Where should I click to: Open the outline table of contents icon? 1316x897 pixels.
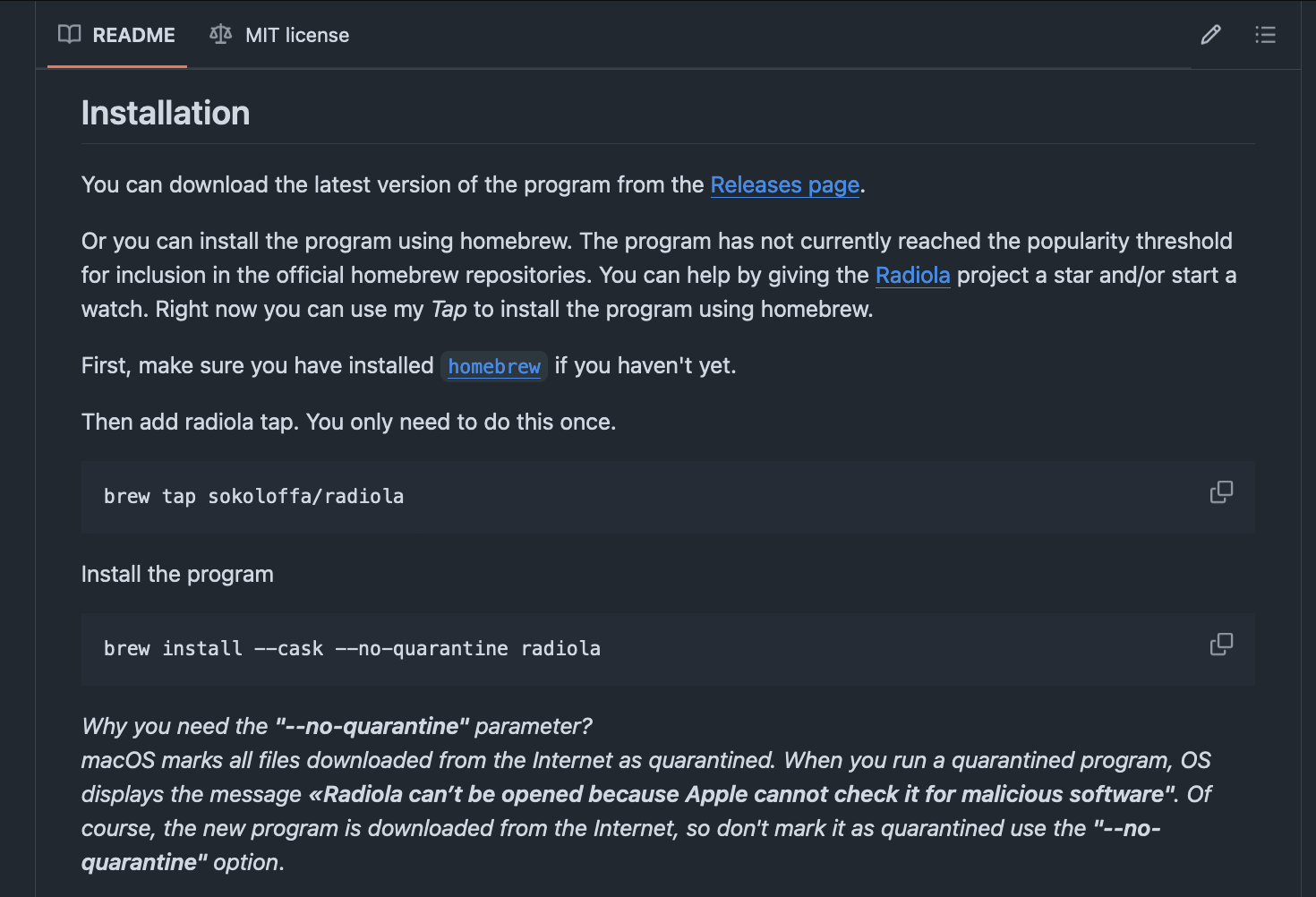click(1265, 35)
